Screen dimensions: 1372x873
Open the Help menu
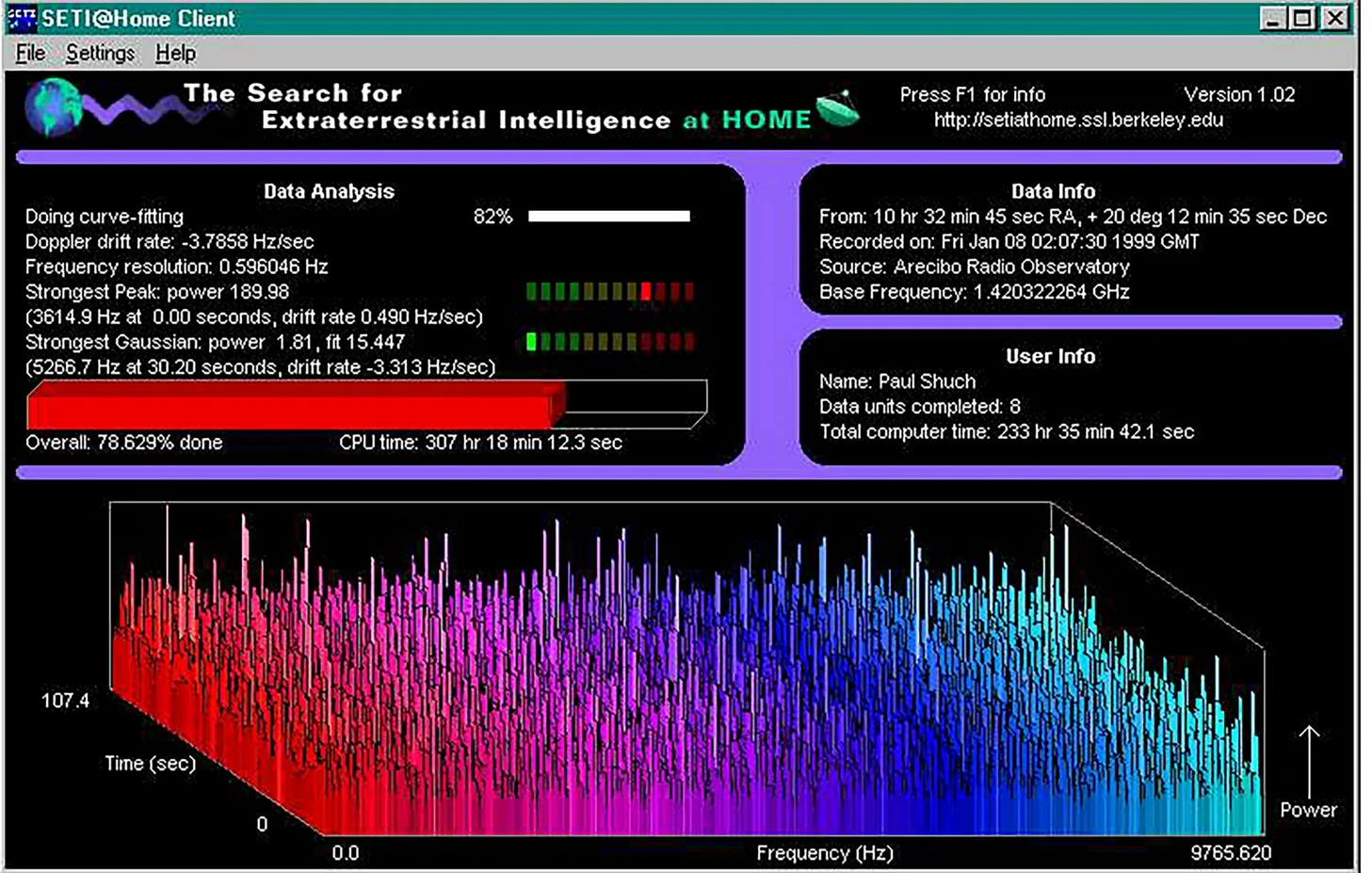(x=174, y=54)
